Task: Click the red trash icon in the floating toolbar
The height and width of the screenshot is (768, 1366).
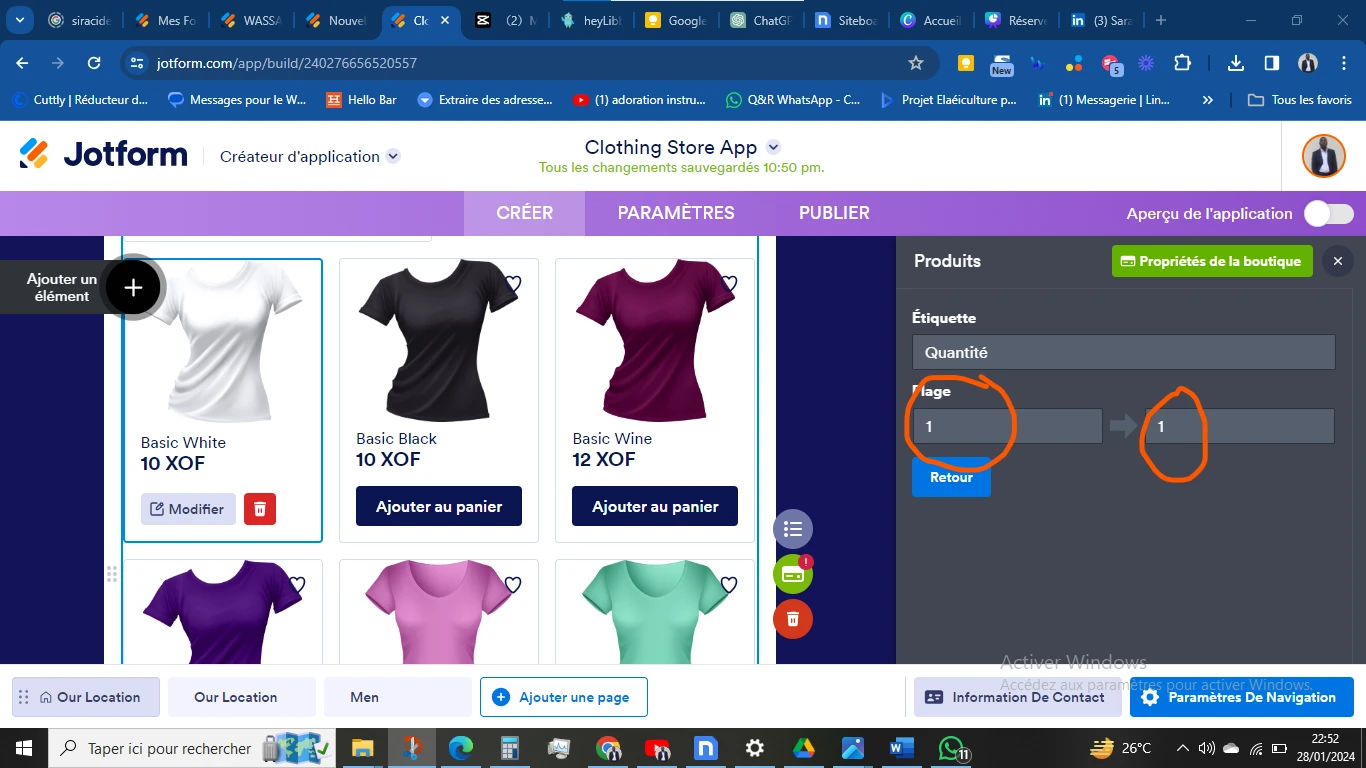Action: click(792, 618)
